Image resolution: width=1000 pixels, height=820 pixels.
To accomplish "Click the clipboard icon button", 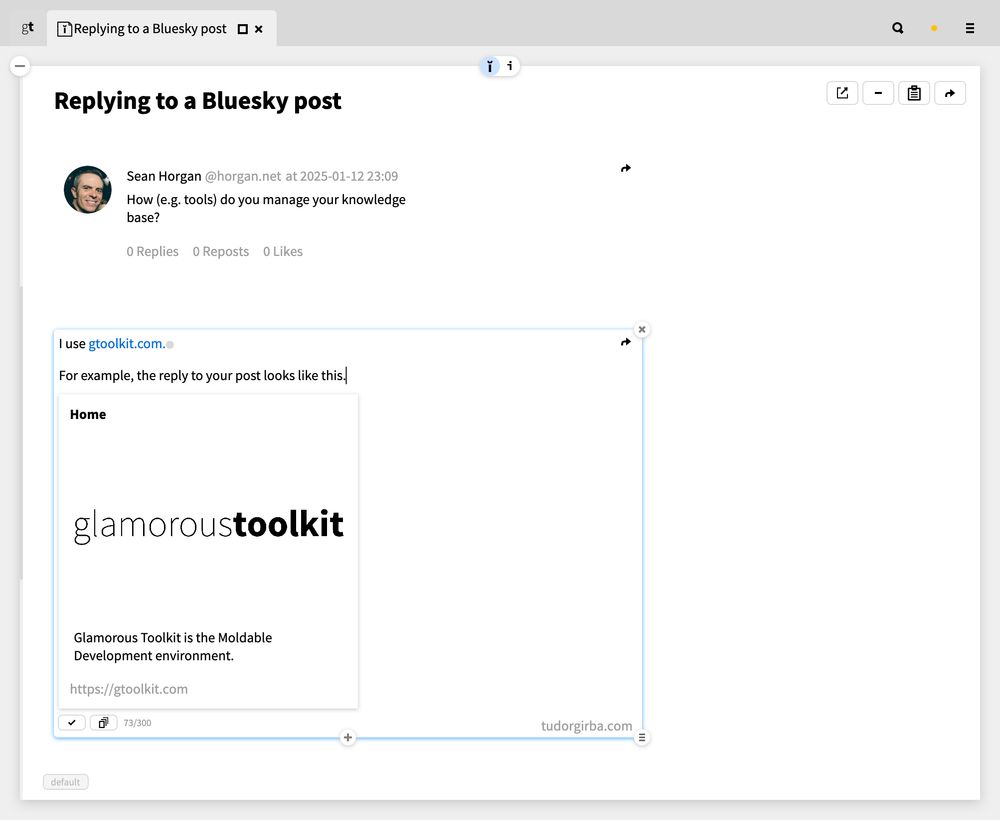I will 914,93.
